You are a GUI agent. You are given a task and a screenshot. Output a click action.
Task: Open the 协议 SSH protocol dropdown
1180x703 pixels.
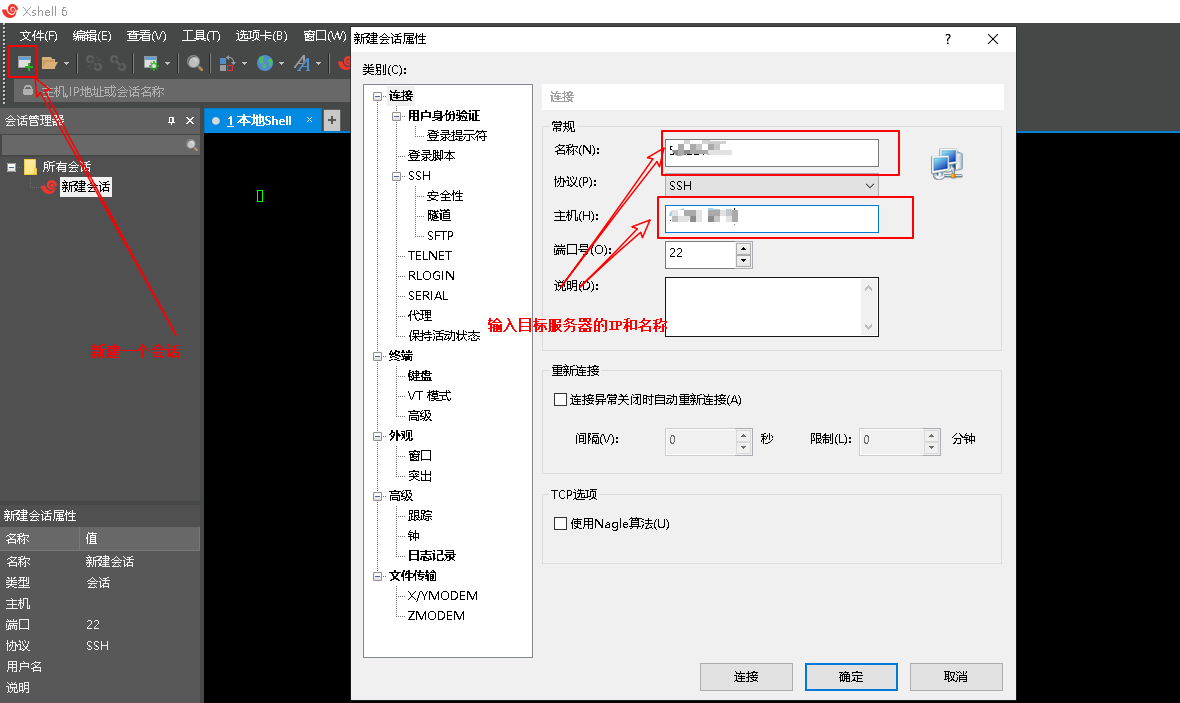click(771, 185)
